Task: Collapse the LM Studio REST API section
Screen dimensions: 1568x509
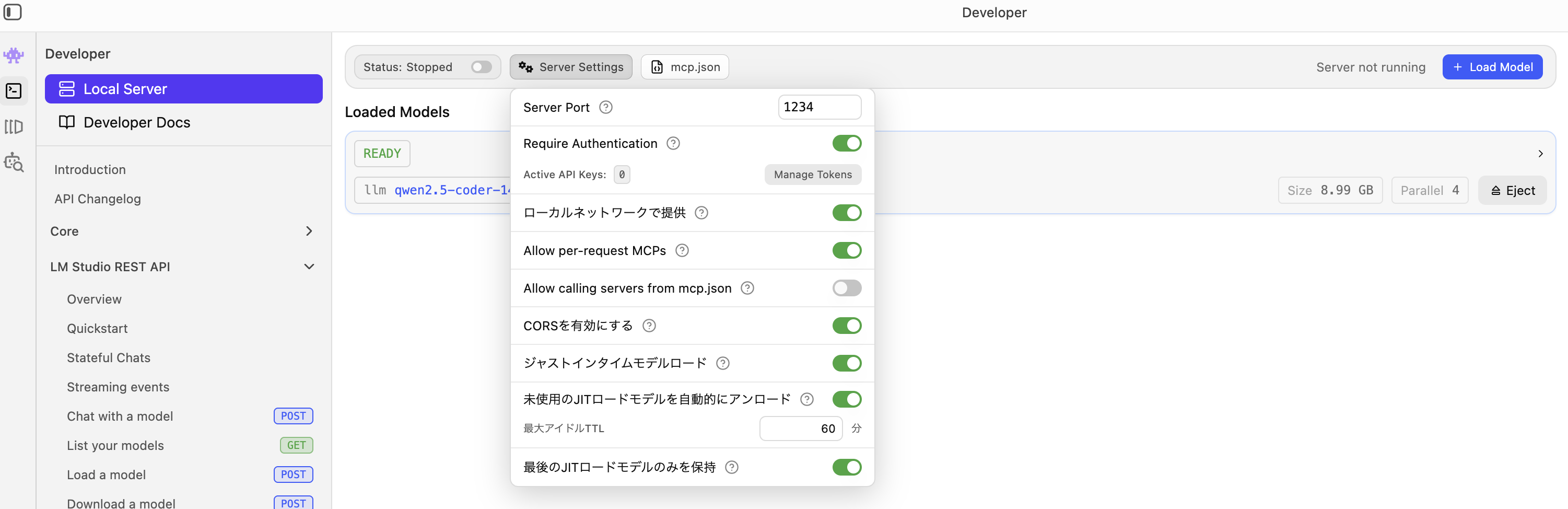Action: [x=309, y=267]
